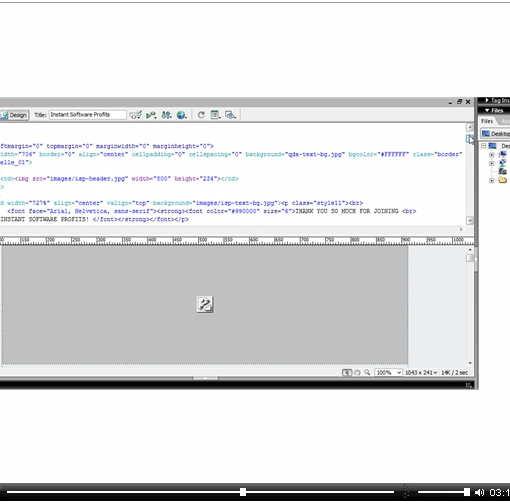Click qda-text-bg.jpg in the table tag
The width and height of the screenshot is (510, 504).
pos(315,154)
